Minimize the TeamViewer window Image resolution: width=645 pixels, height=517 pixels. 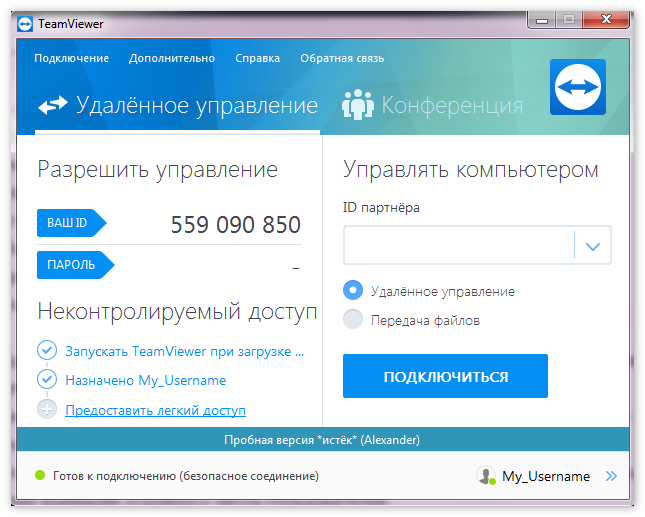click(542, 19)
